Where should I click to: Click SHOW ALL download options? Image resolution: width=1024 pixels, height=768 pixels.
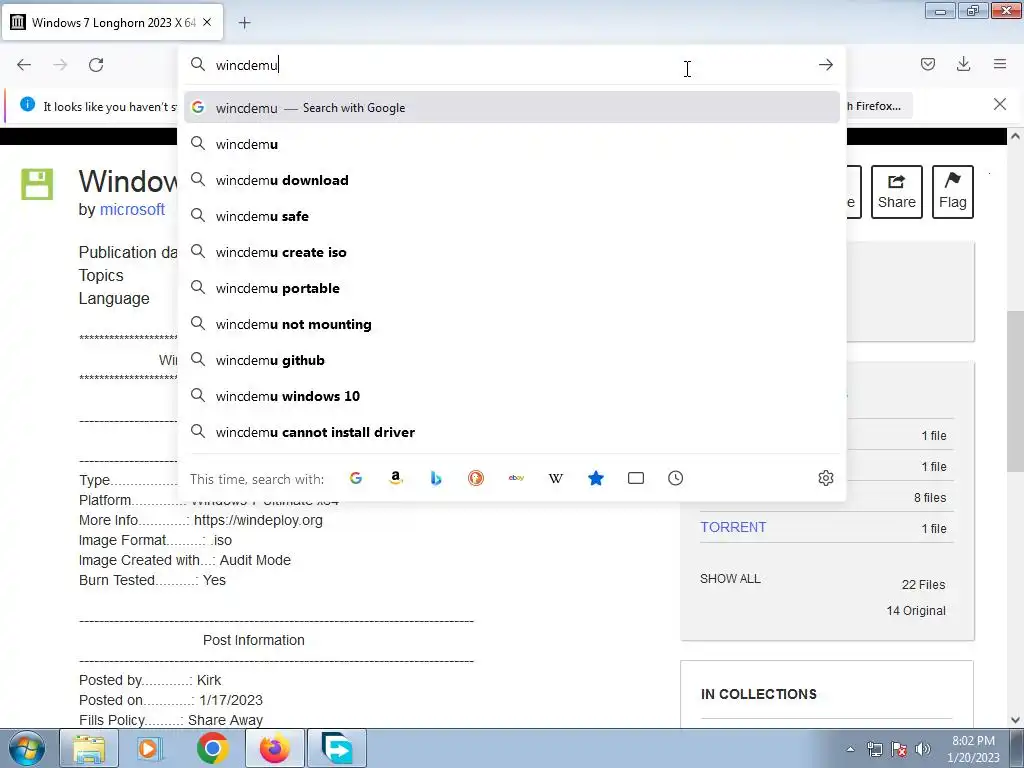tap(730, 579)
